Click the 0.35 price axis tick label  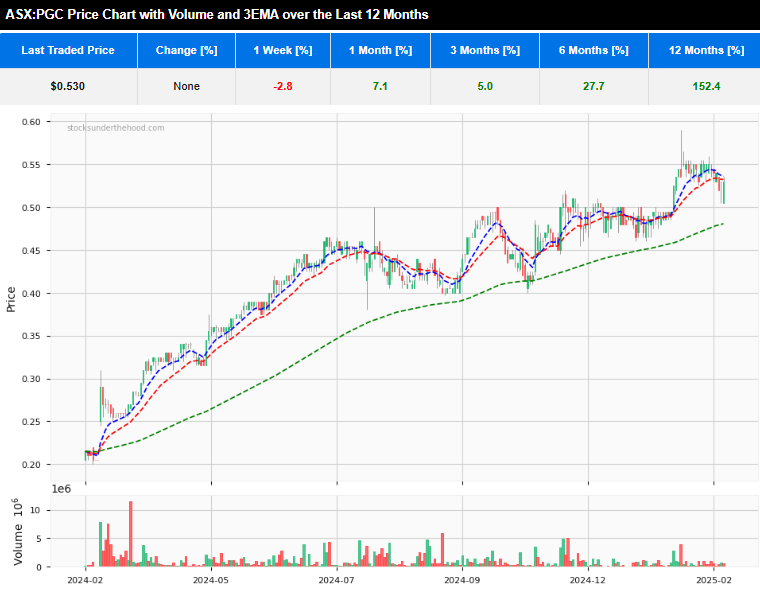tap(31, 336)
